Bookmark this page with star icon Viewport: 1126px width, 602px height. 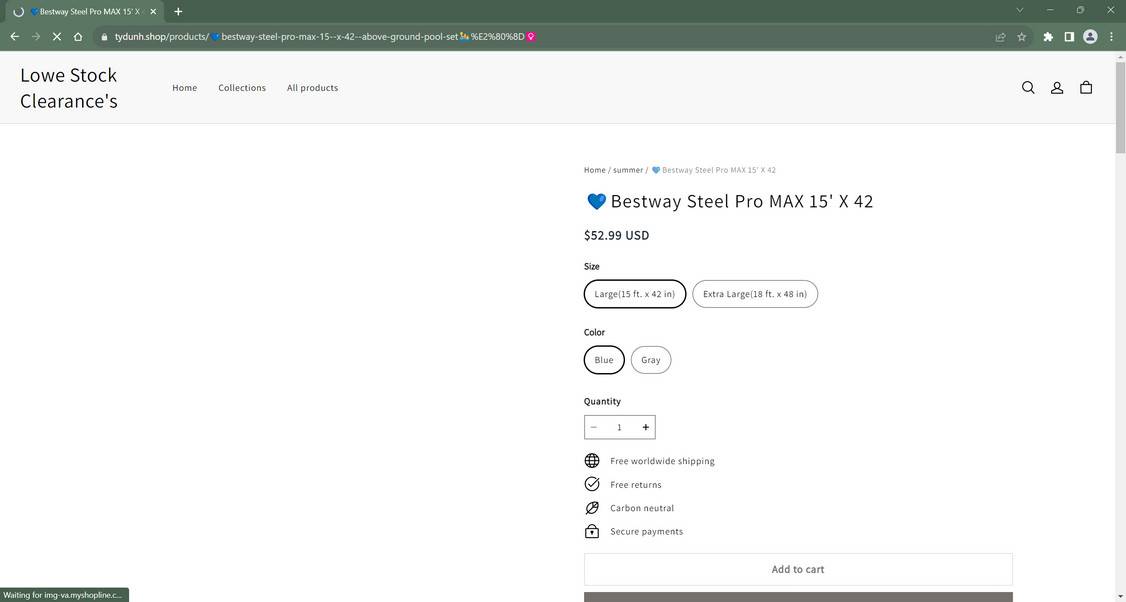coord(1021,37)
